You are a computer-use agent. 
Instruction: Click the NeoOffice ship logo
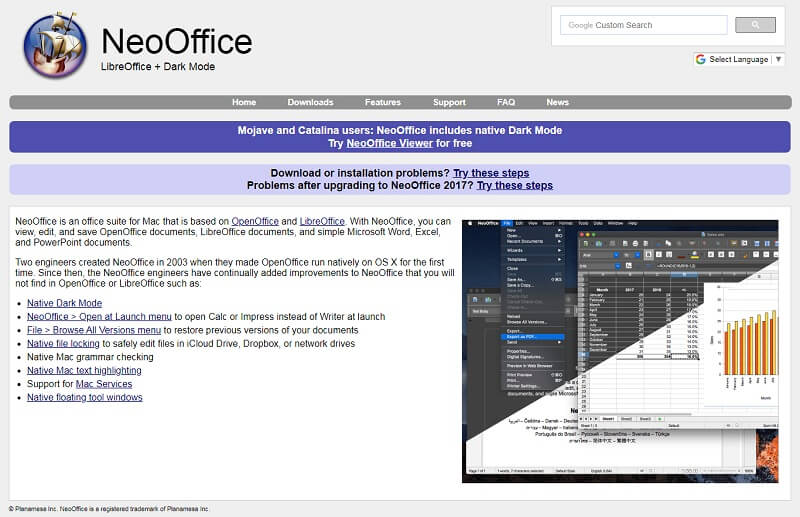[55, 45]
